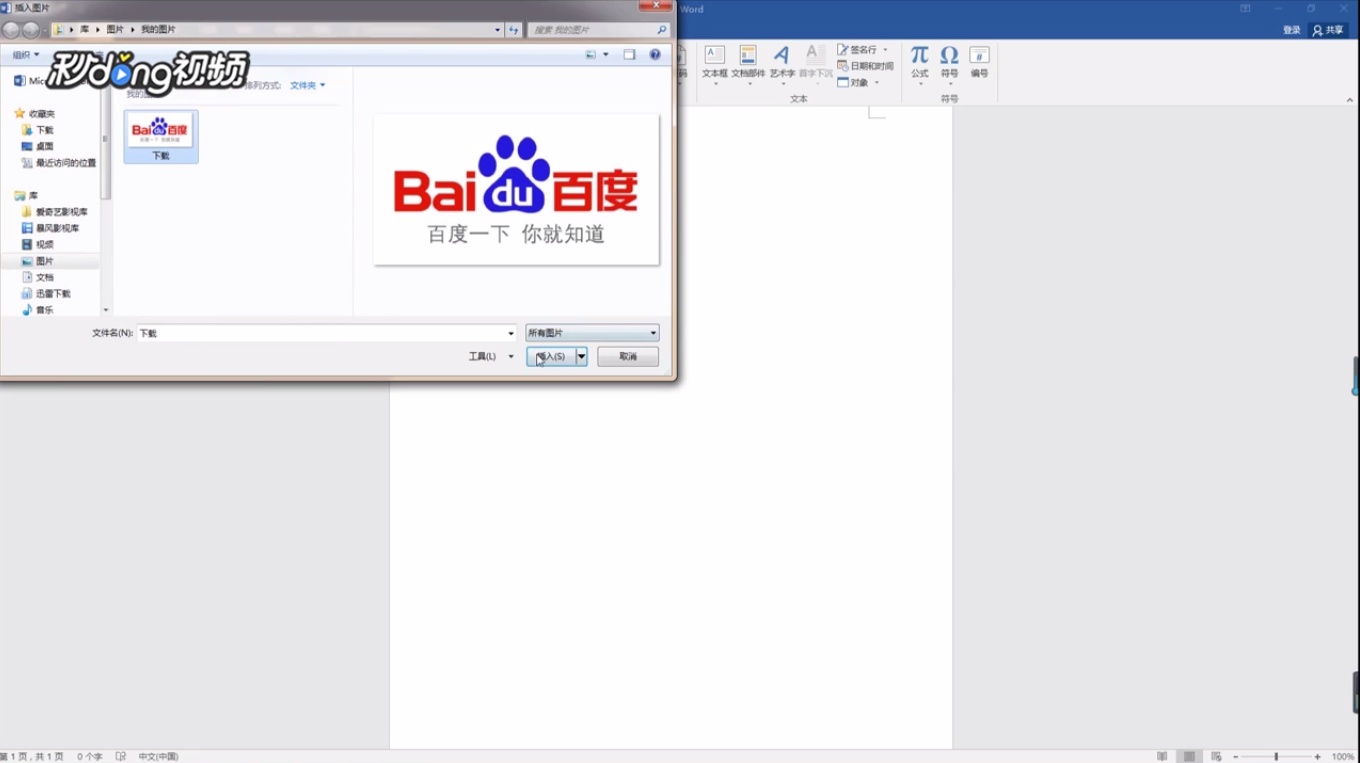Click the zoom out minus button
1360x763 pixels.
tap(1236, 756)
